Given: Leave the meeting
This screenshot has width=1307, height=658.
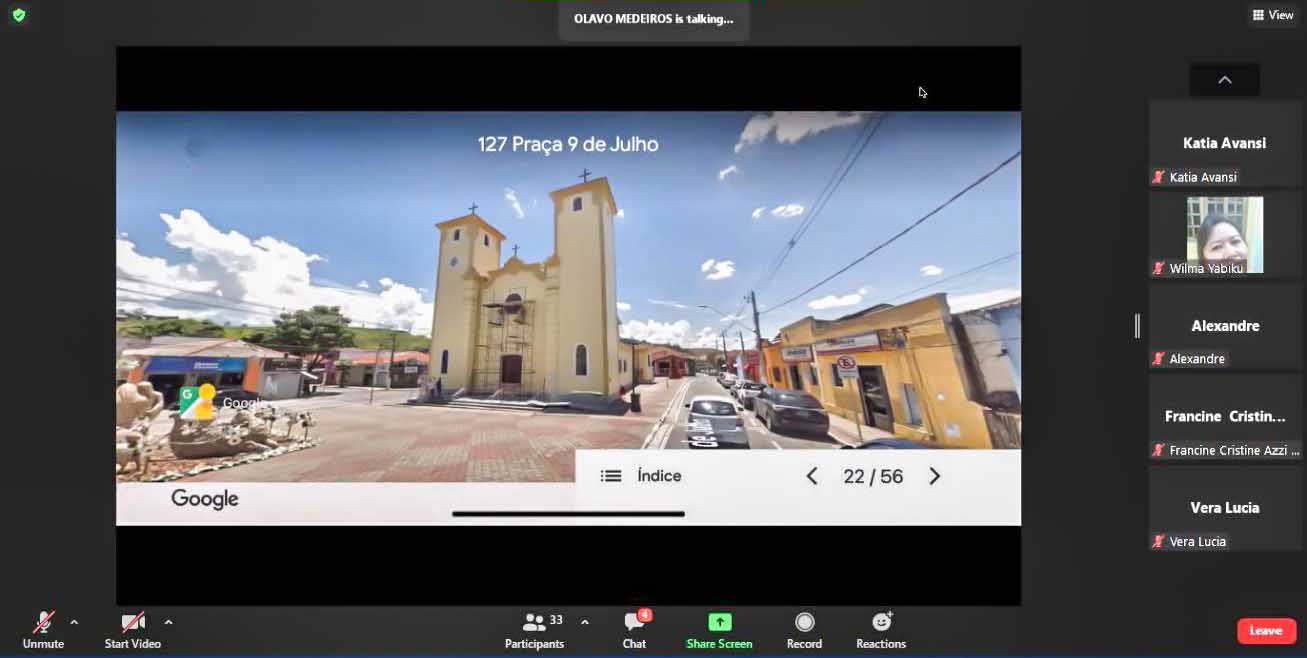Looking at the screenshot, I should point(1266,630).
